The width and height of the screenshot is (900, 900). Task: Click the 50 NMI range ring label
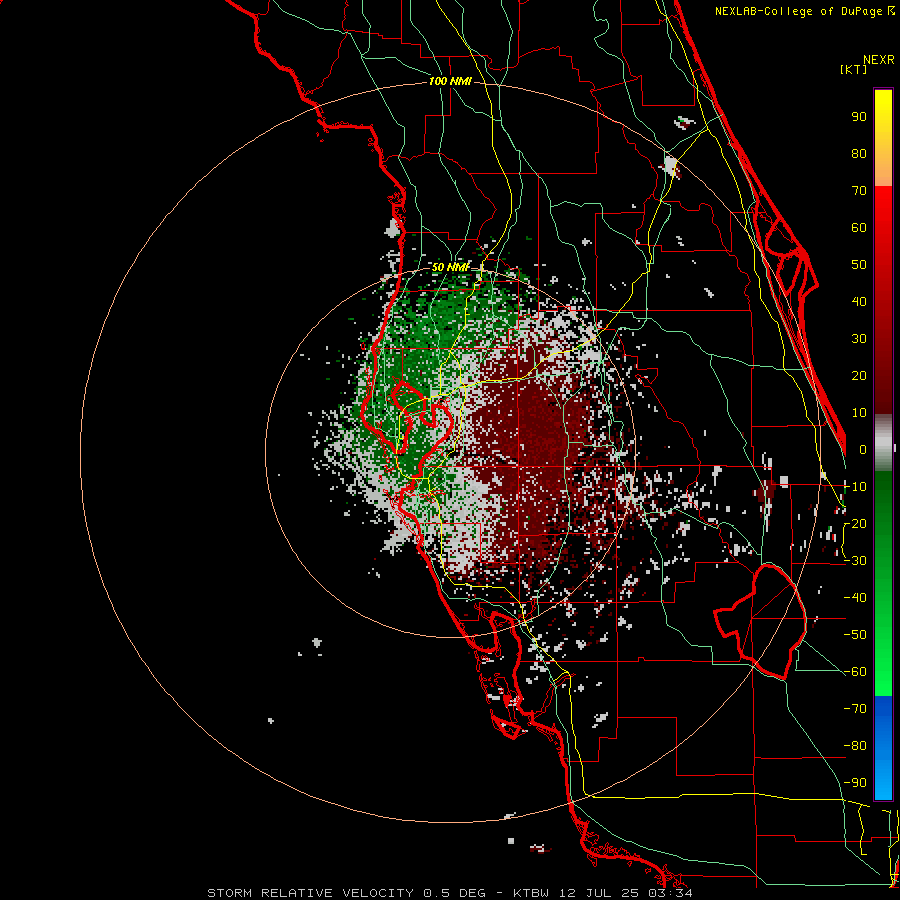[450, 267]
